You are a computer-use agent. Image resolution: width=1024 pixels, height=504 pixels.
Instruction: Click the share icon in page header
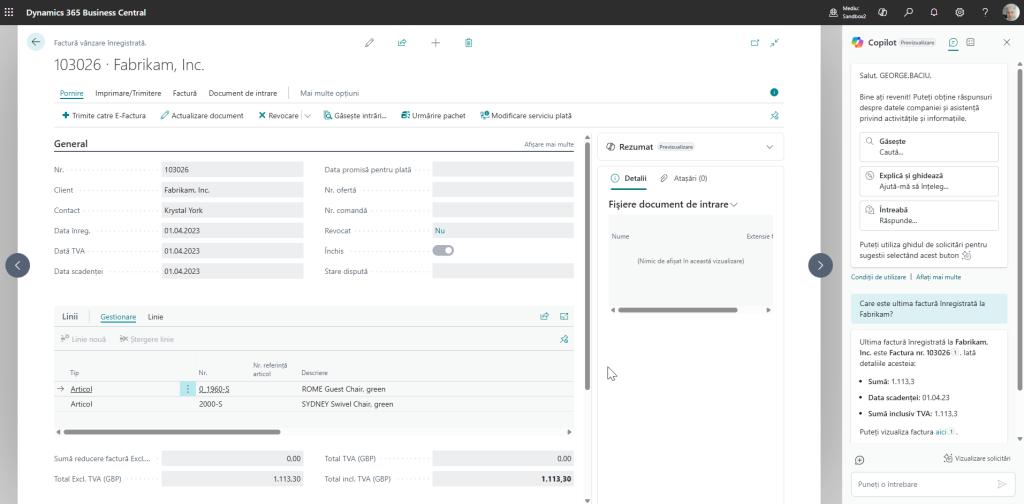402,42
